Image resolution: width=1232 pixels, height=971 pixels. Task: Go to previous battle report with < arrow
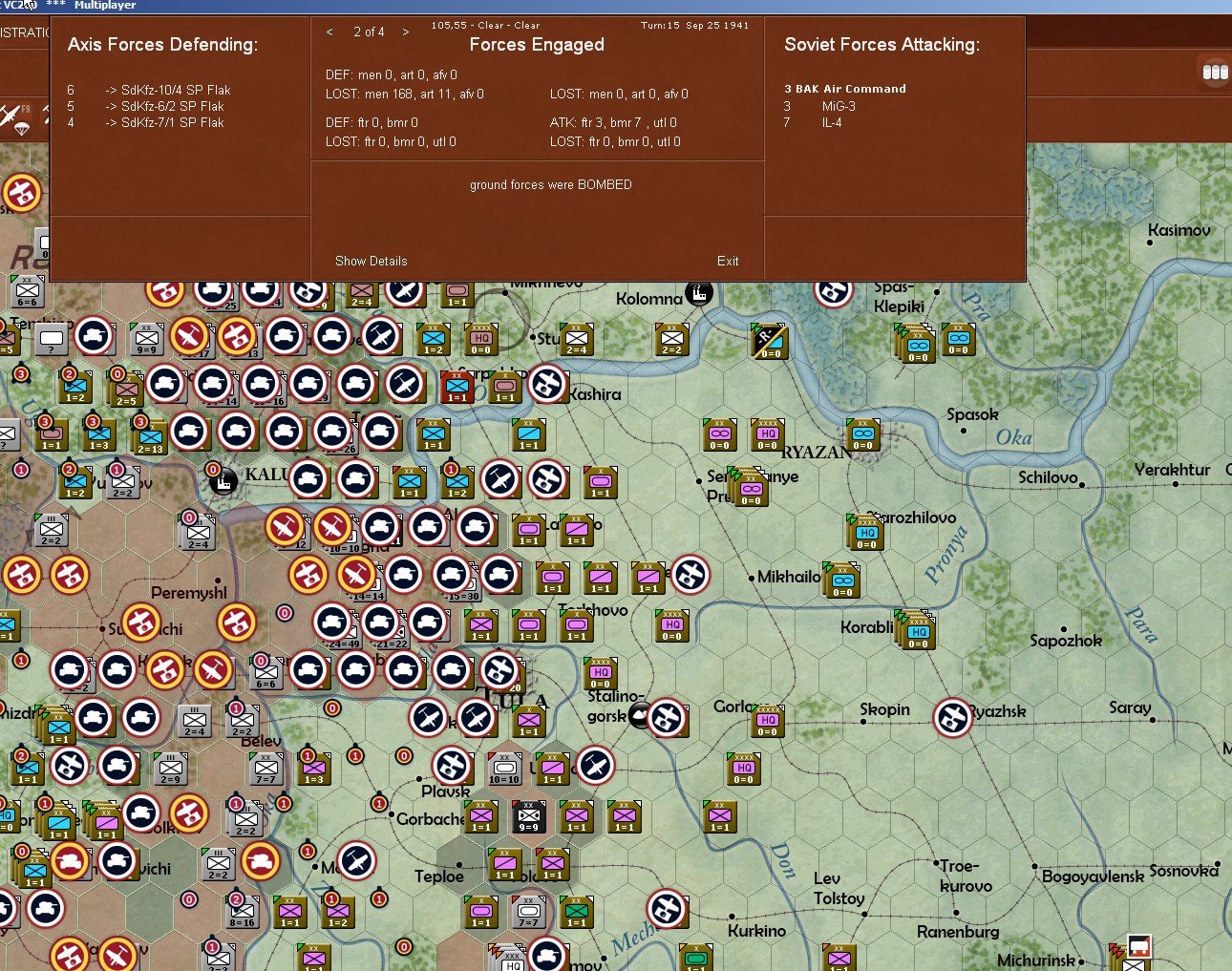click(x=329, y=32)
